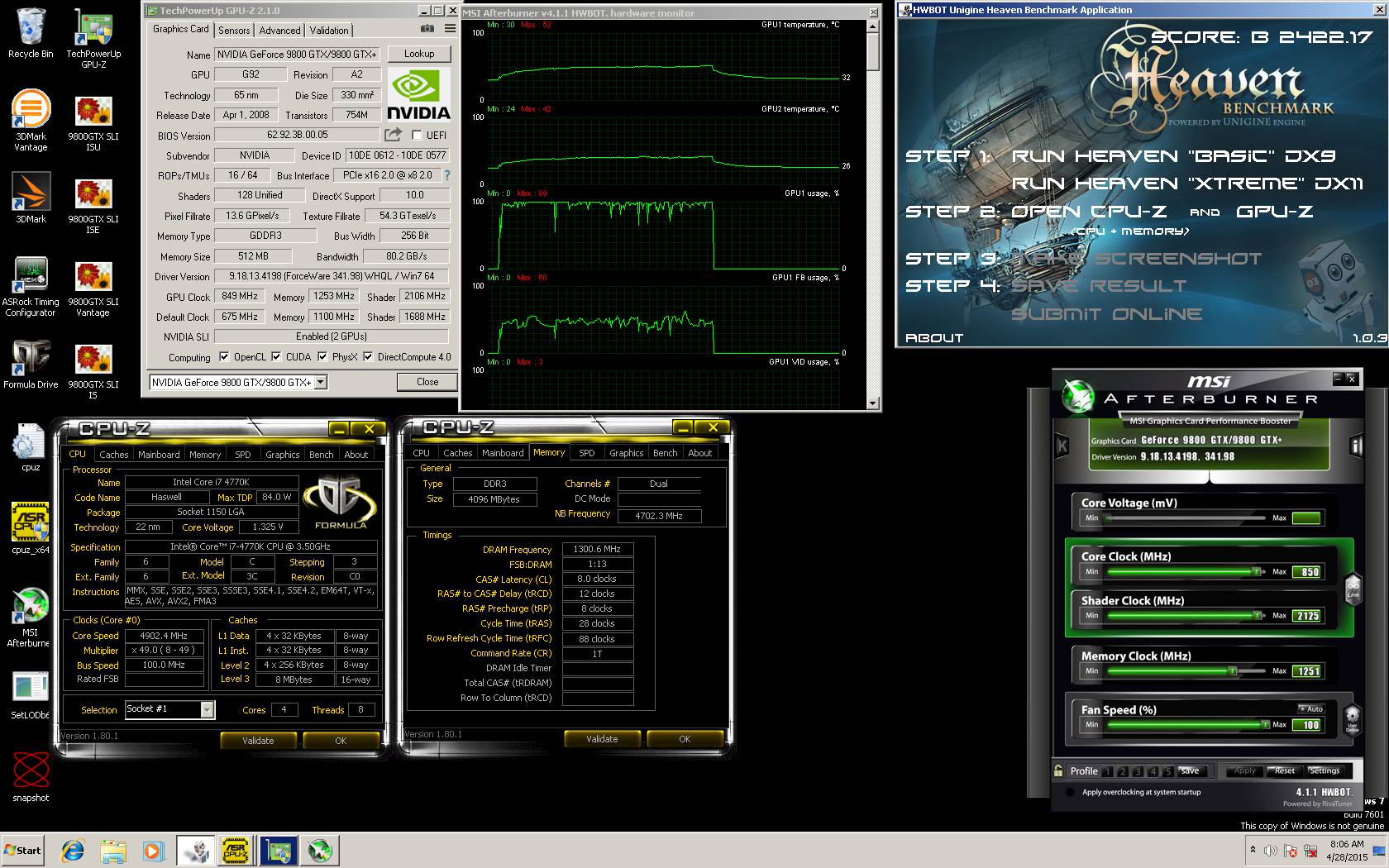Click Afterburner User Define fan gear icon
Viewport: 1389px width, 868px height.
point(1353,718)
